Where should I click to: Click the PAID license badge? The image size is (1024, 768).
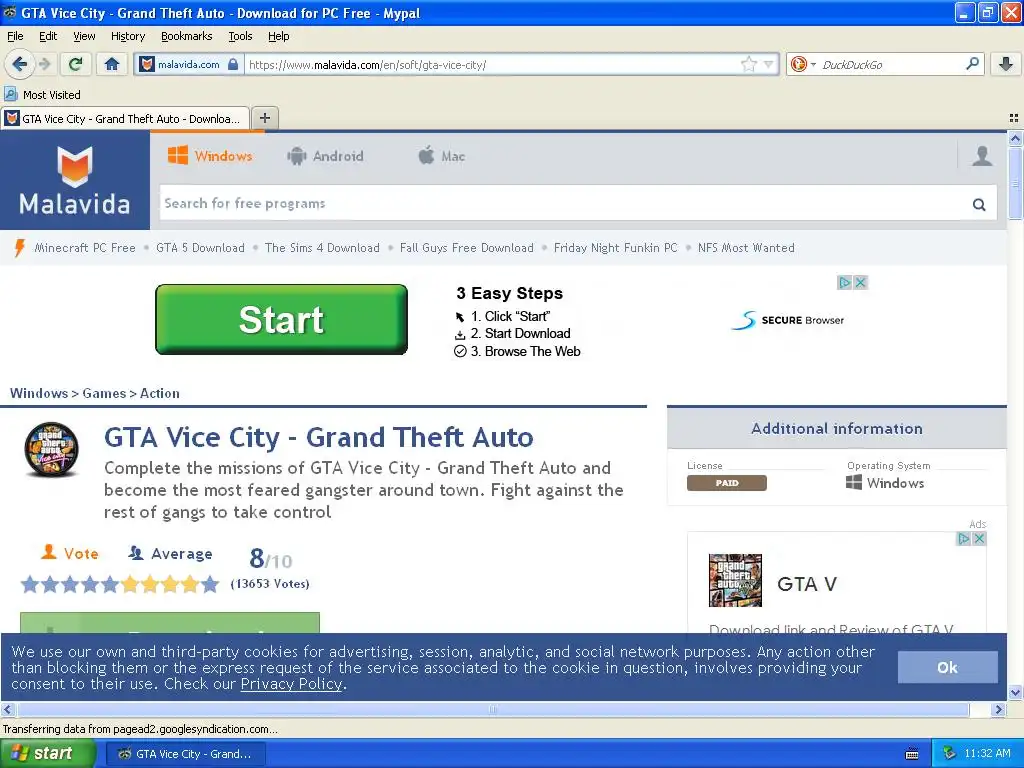pyautogui.click(x=726, y=483)
